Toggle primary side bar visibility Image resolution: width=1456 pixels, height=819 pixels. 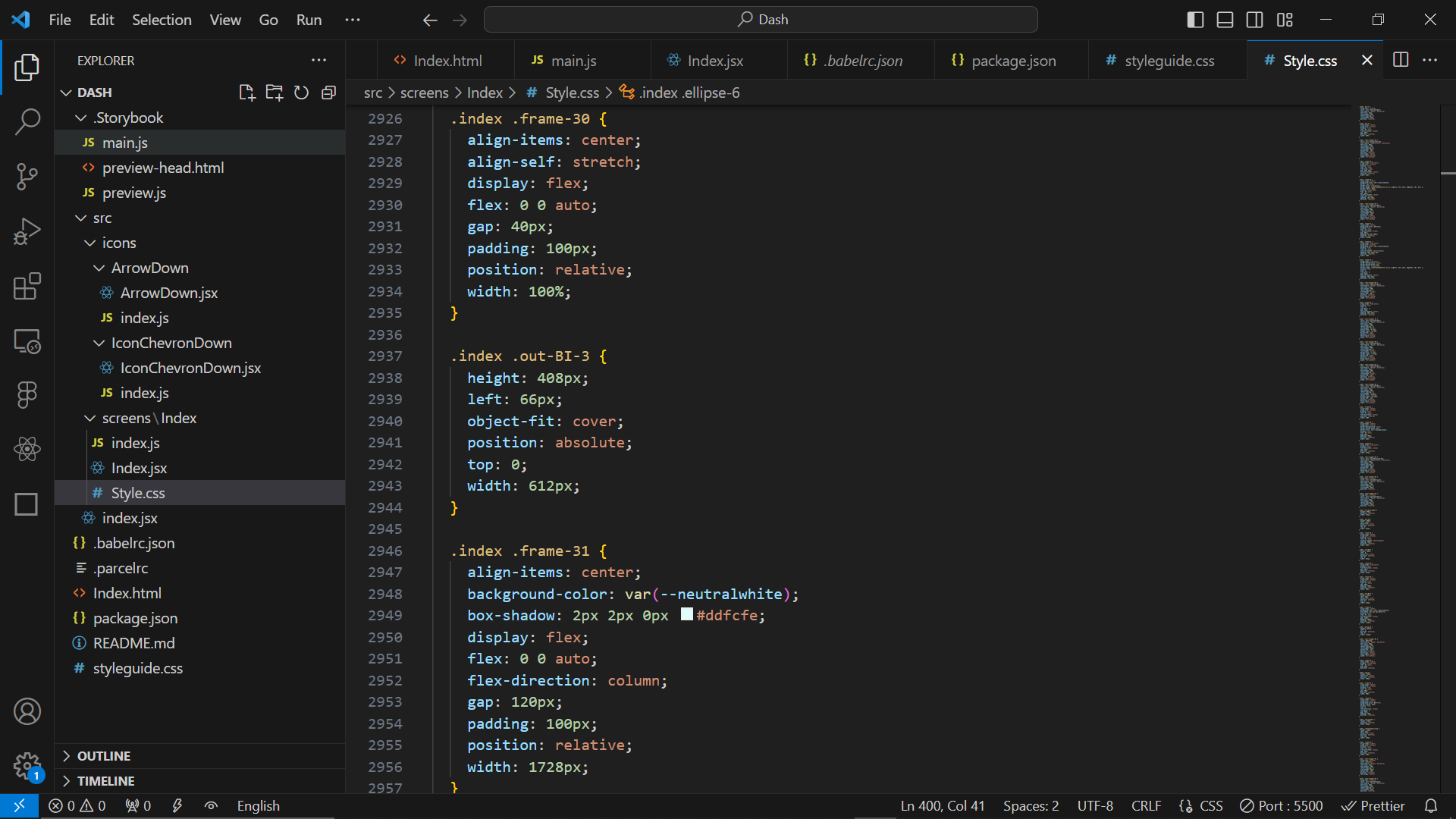click(1195, 20)
